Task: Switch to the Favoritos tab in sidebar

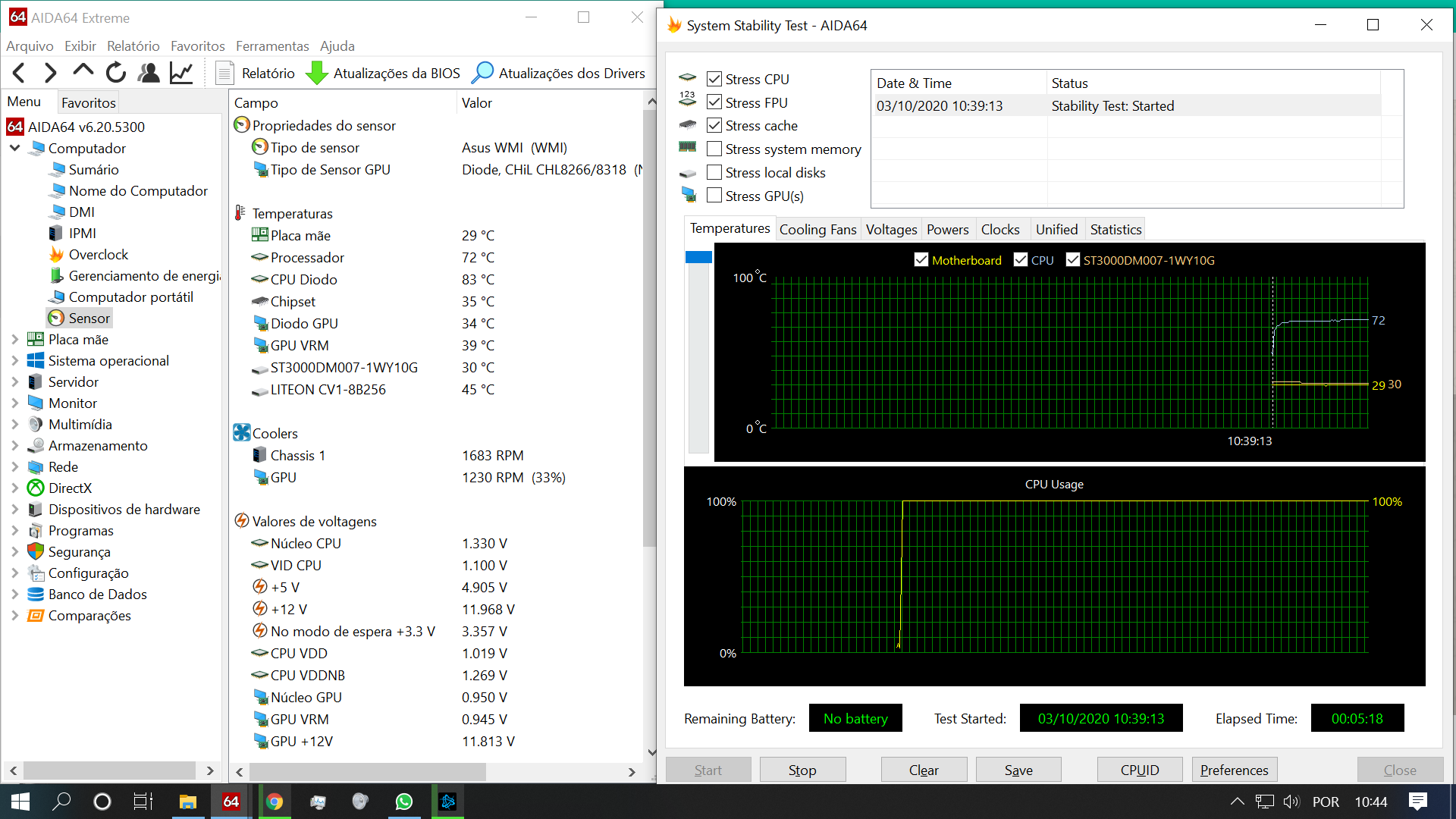Action: [88, 102]
